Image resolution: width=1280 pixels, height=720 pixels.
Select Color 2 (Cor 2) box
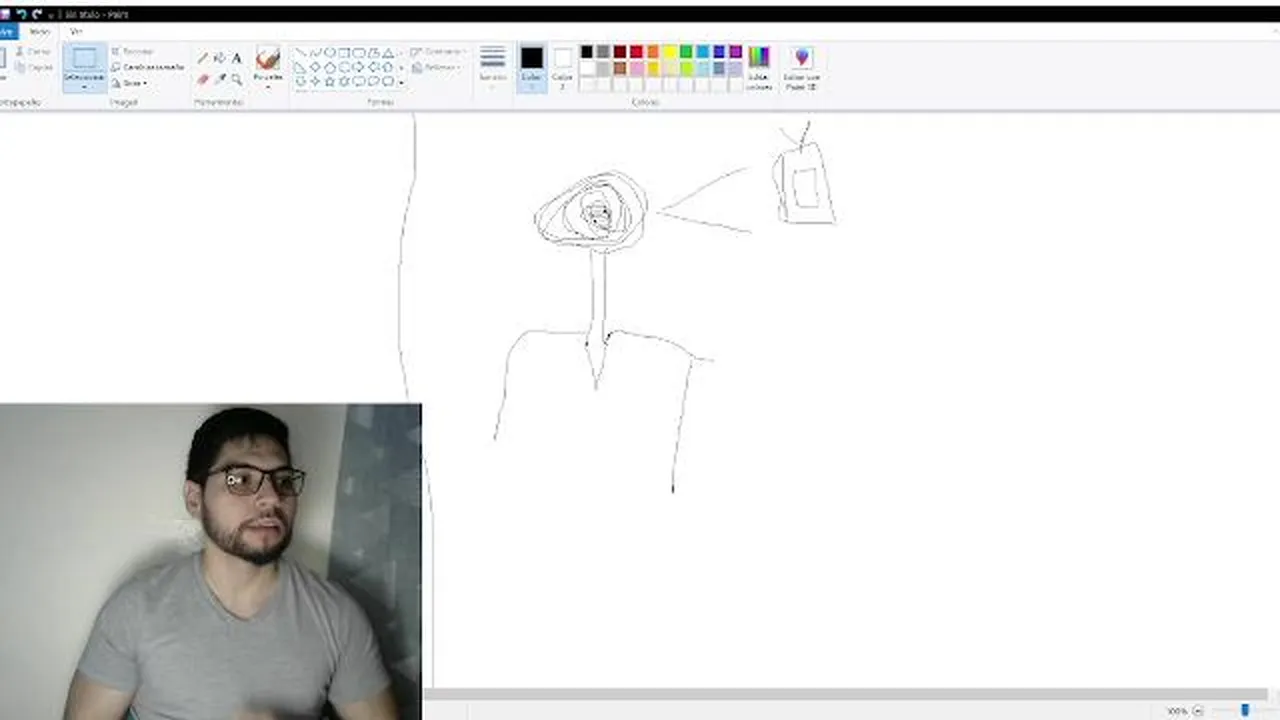[563, 67]
